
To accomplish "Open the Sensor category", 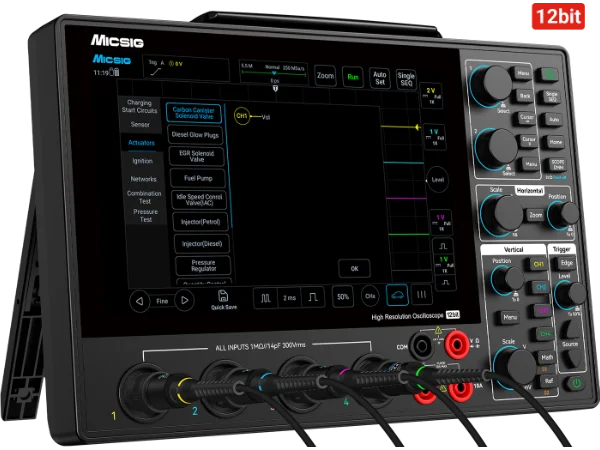I will coord(140,124).
